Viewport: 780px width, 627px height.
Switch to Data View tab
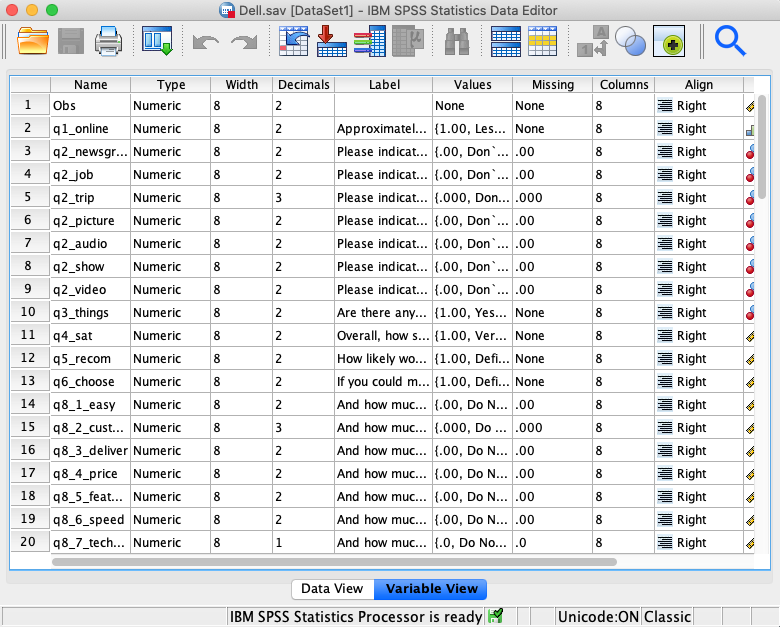332,589
